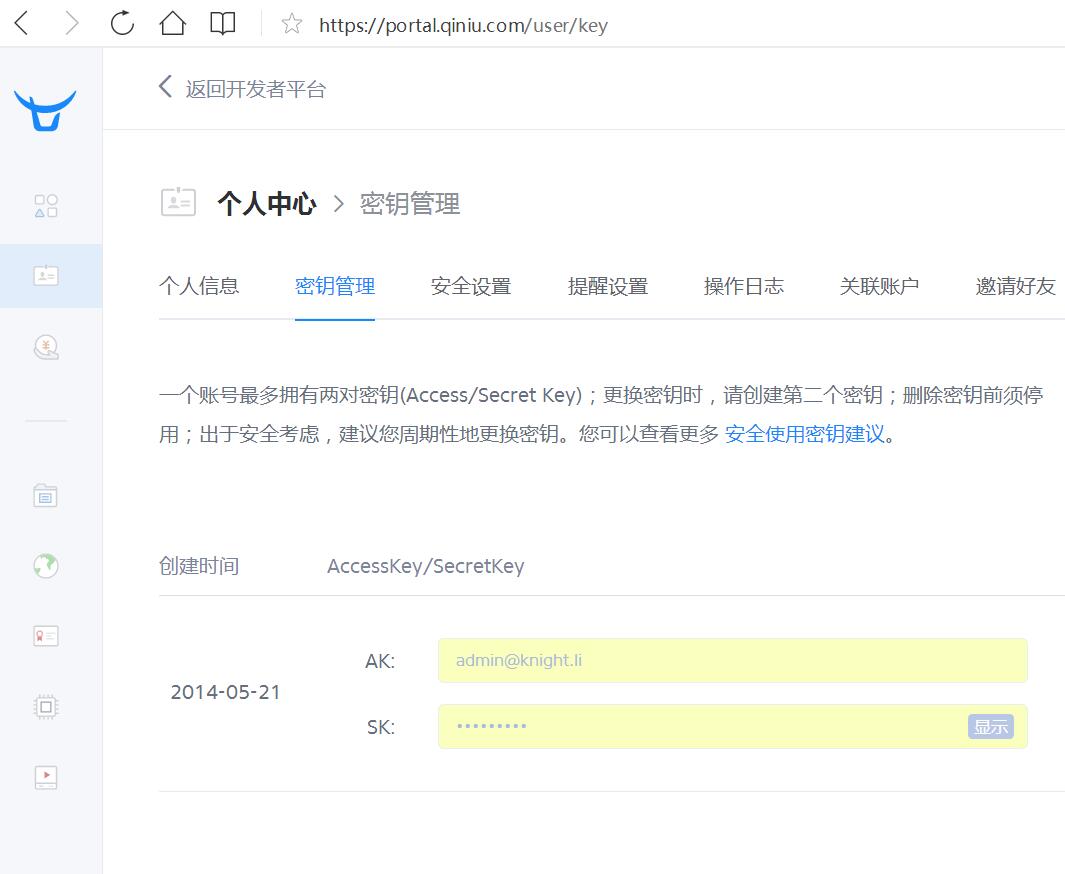Open the overview dashboard icon in sidebar
The height and width of the screenshot is (874, 1065).
[x=46, y=205]
